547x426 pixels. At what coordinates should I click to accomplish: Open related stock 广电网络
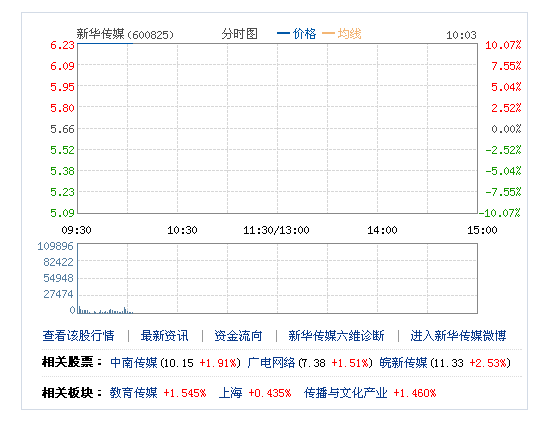pos(271,363)
